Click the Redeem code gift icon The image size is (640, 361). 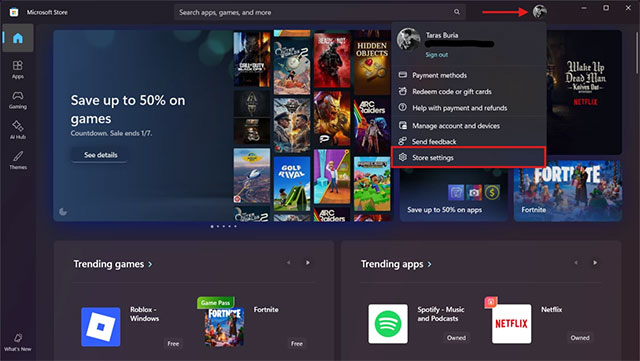pyautogui.click(x=402, y=91)
